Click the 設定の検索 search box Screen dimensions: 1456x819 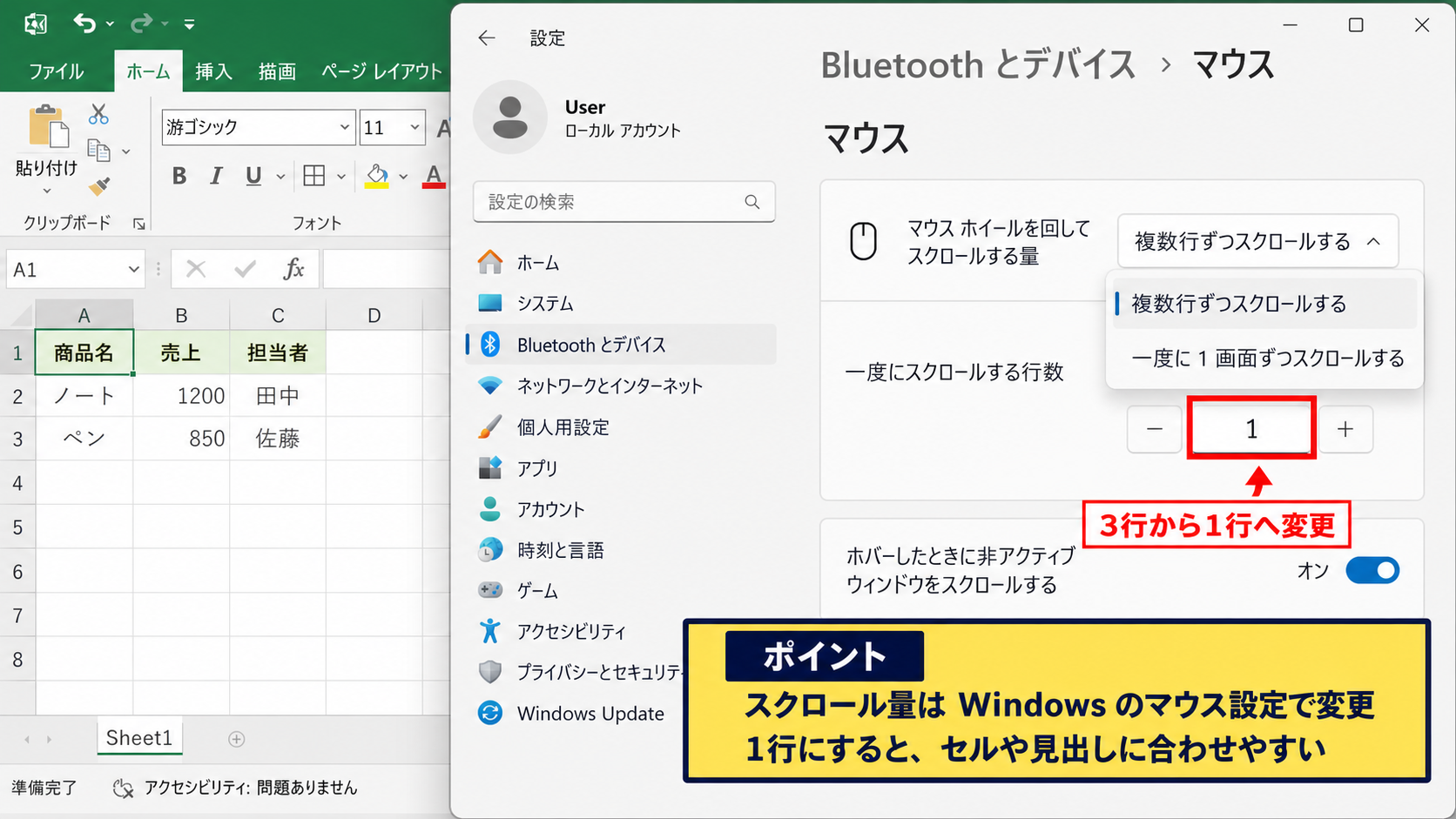(624, 202)
